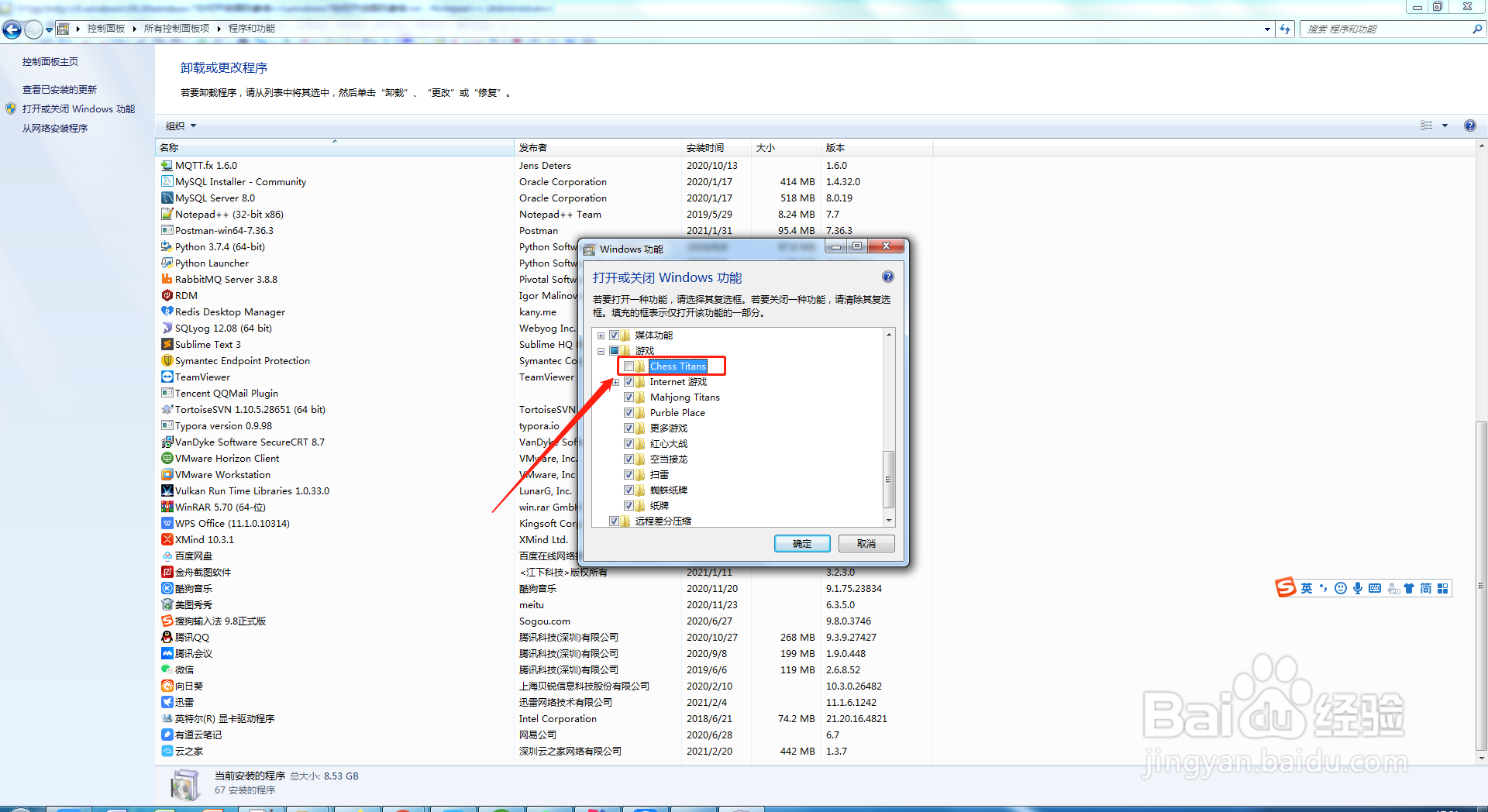The height and width of the screenshot is (812, 1488).
Task: Toggle the 空当接龙 checkbox
Action: click(x=629, y=459)
